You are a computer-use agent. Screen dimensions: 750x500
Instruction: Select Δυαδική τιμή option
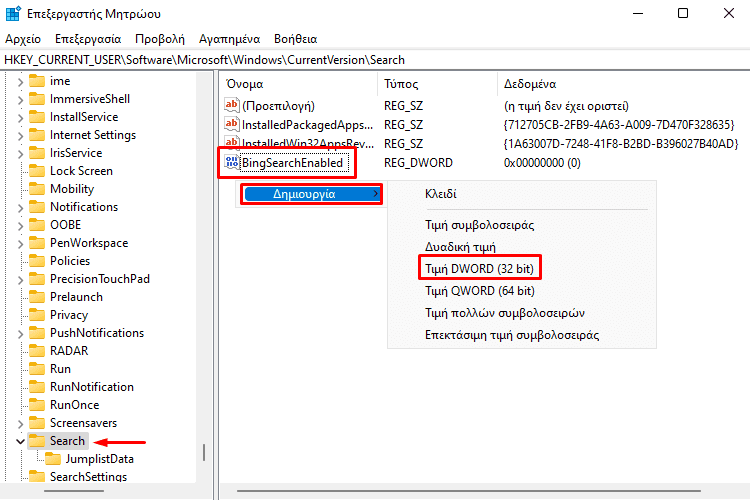coord(460,247)
